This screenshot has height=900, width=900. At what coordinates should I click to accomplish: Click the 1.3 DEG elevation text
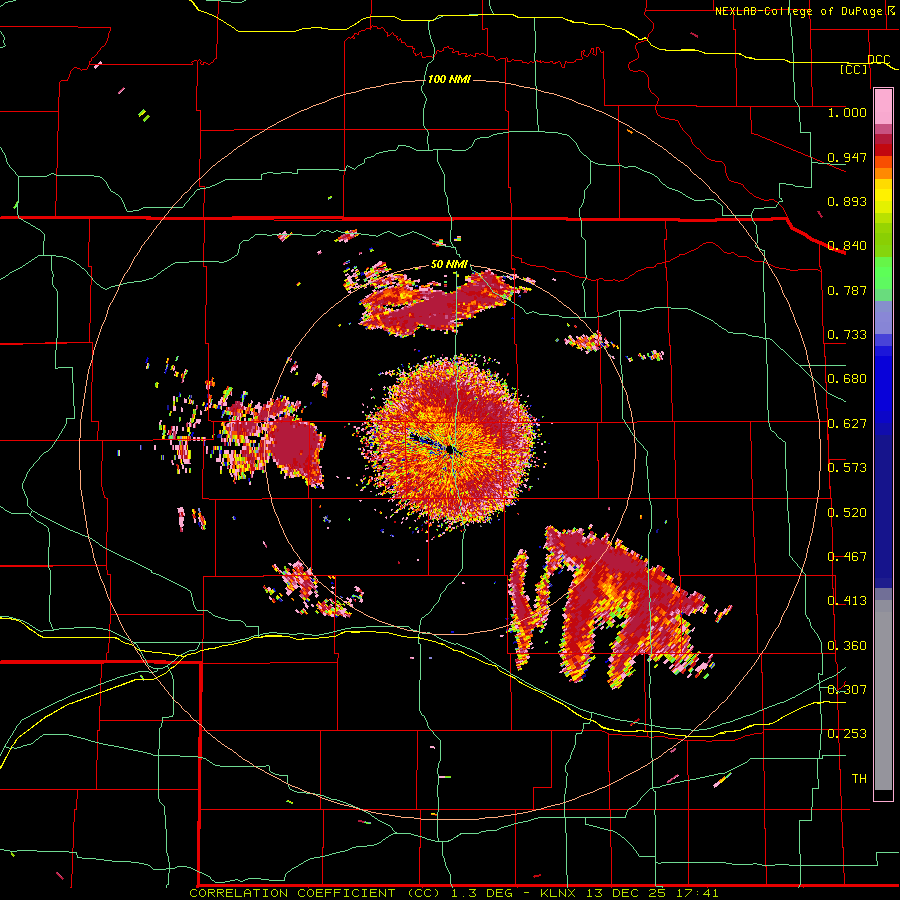[482, 893]
